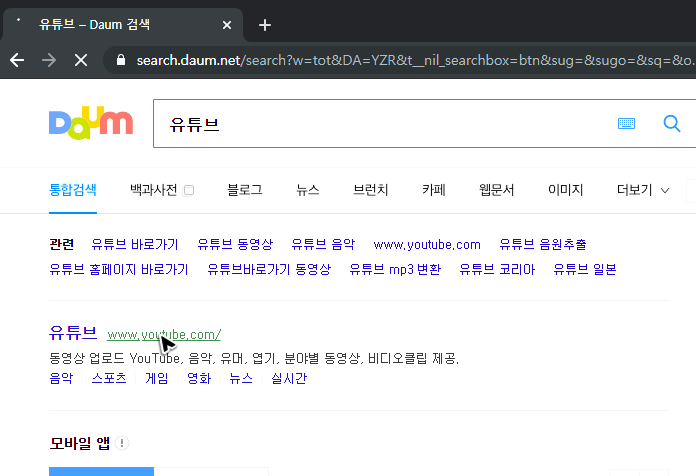Click related search 유튜브 mp3 변환
Image resolution: width=696 pixels, height=476 pixels.
coord(395,270)
